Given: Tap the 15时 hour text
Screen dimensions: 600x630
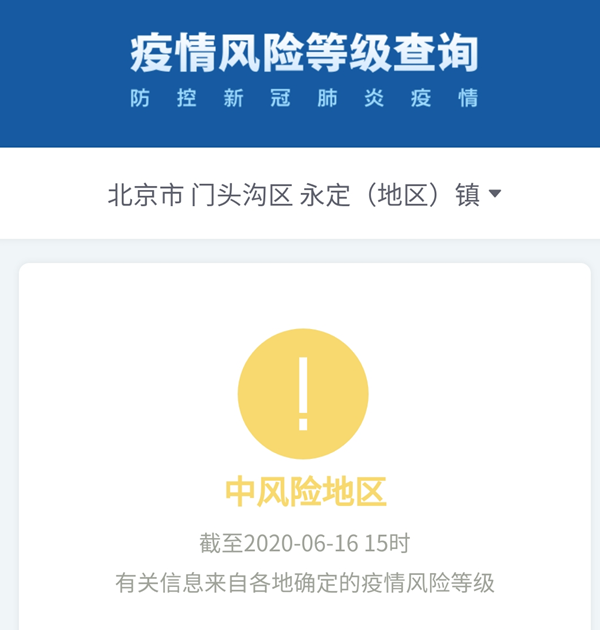Looking at the screenshot, I should pos(387,543).
